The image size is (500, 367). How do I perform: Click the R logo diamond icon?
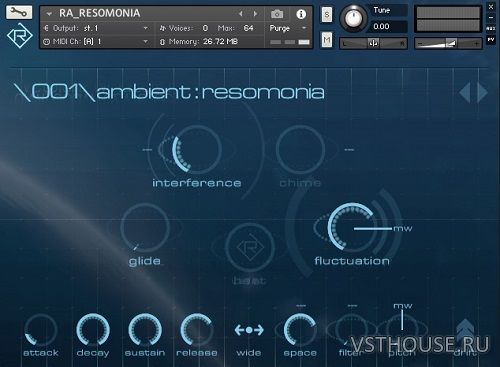click(x=19, y=35)
